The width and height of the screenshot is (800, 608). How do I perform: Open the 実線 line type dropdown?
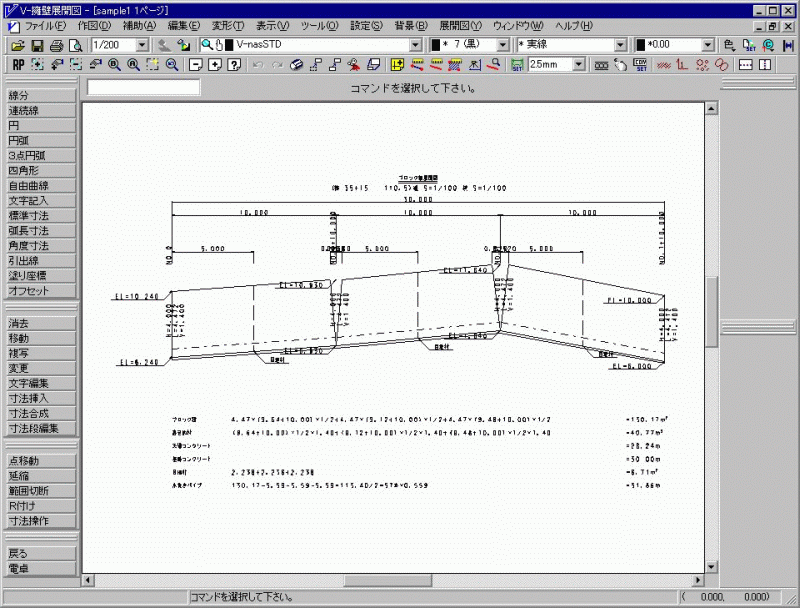click(620, 45)
